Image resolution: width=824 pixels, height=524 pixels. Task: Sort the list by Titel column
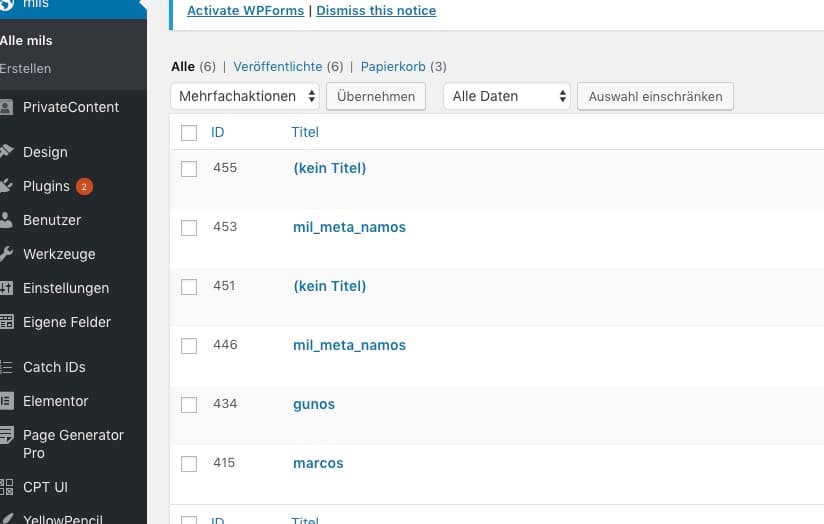305,132
